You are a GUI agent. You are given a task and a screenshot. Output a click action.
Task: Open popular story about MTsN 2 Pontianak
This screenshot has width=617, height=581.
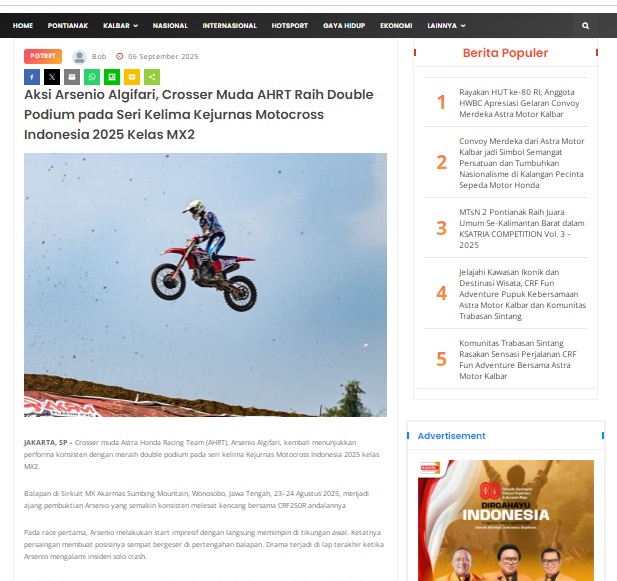[521, 229]
